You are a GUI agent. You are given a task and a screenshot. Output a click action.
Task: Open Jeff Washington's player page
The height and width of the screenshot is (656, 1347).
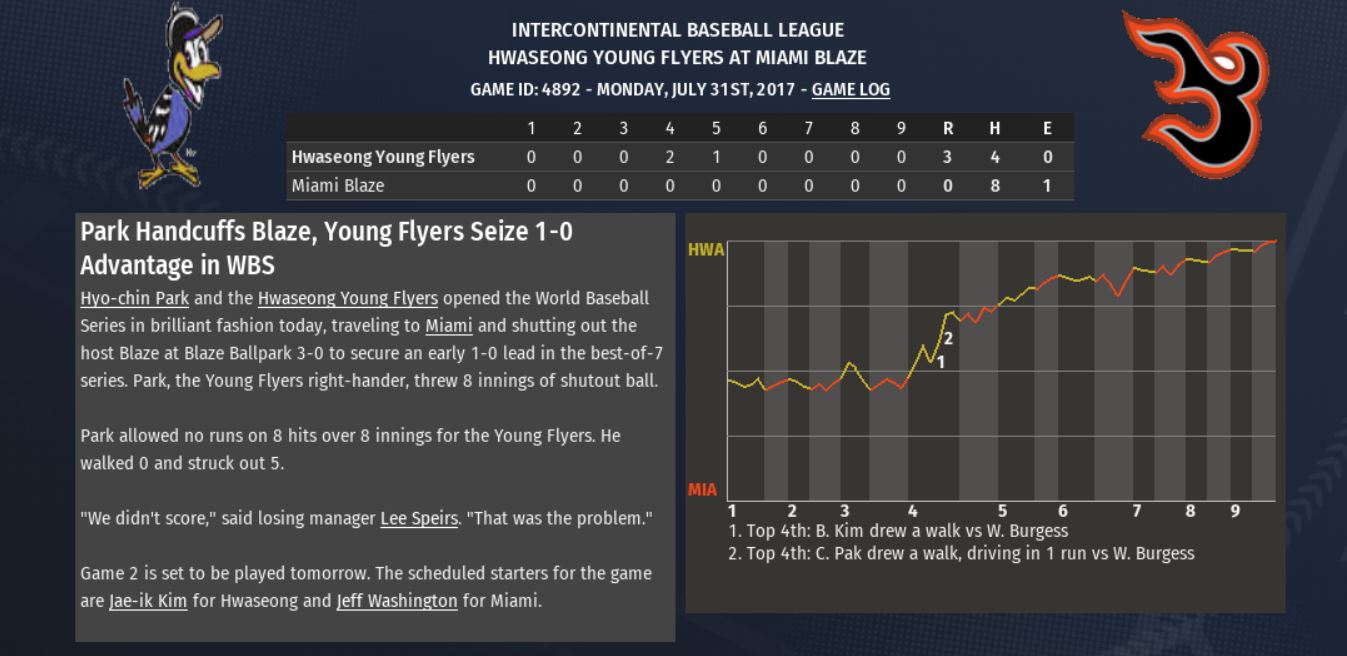[397, 601]
